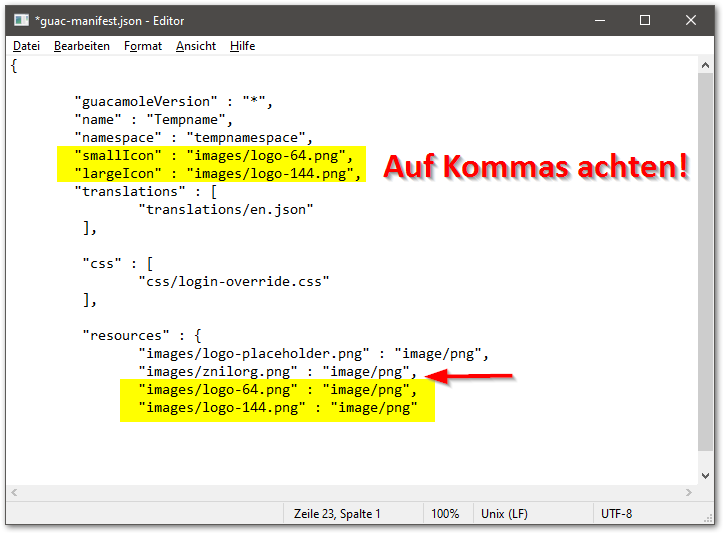The height and width of the screenshot is (534, 724).
Task: Click the horizontal scrollbar track
Action: [350, 493]
